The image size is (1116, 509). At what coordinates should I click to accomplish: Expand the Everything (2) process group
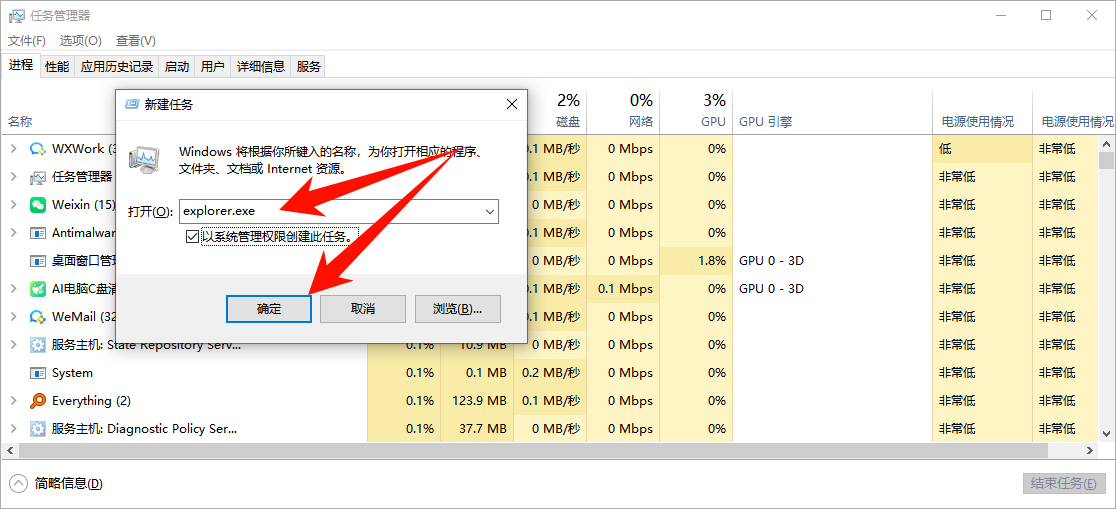(x=13, y=401)
